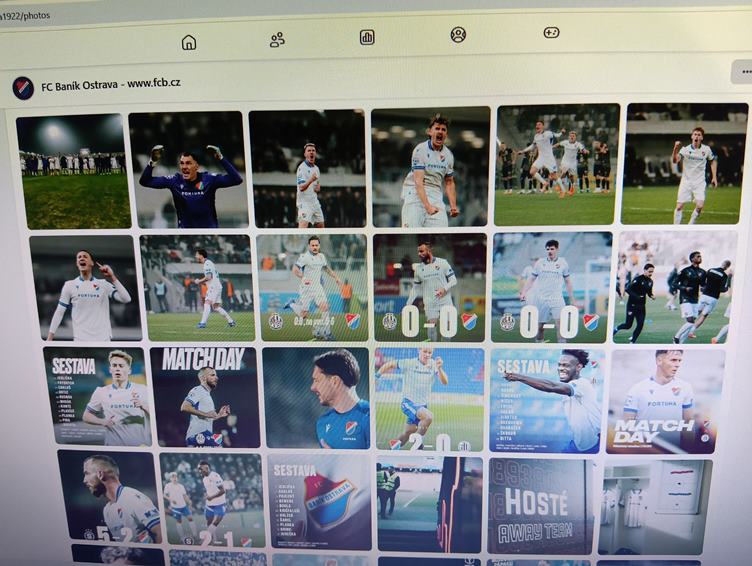This screenshot has width=752, height=566.
Task: Open the Gaming controller icon
Action: tap(551, 32)
